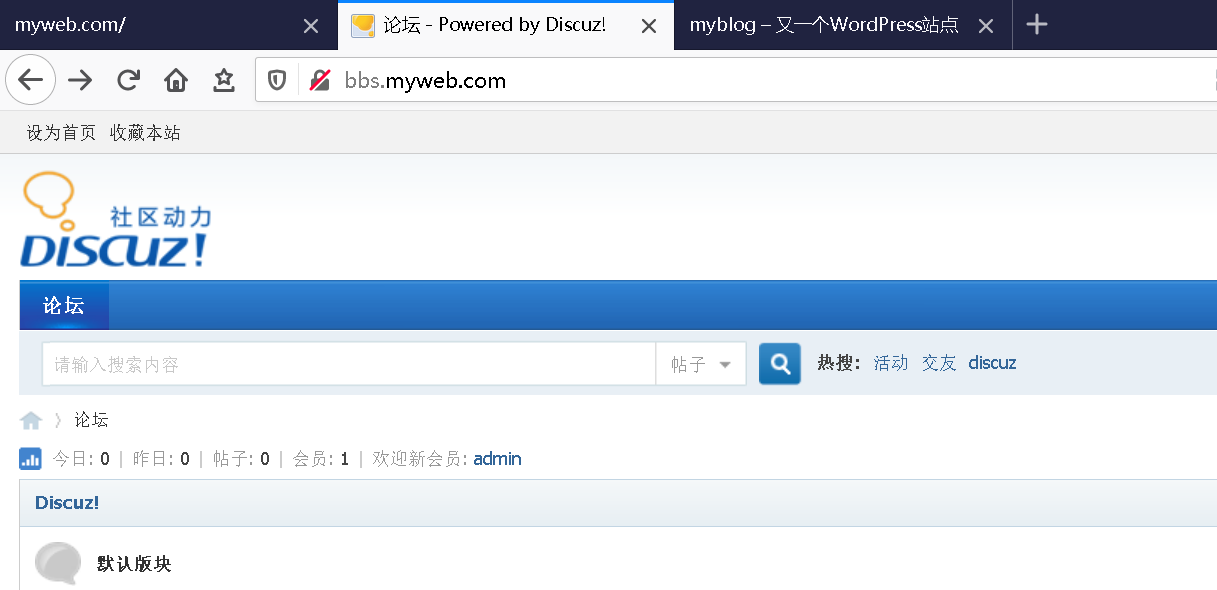The height and width of the screenshot is (590, 1217).
Task: Open the hot search 交友 link
Action: 939,363
